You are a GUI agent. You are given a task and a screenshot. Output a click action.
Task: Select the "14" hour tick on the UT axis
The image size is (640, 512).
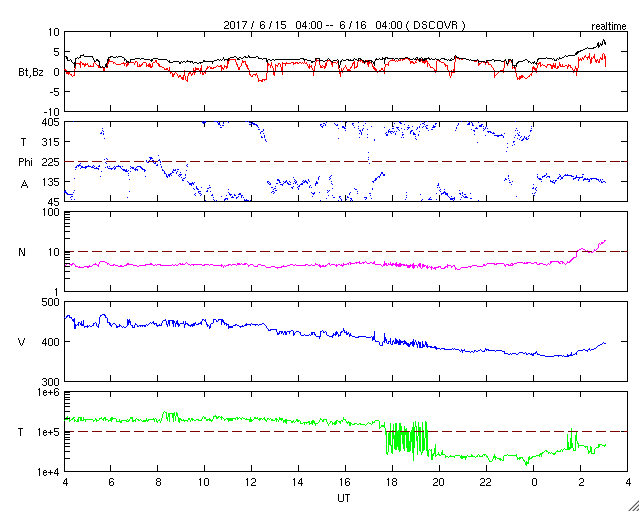tap(299, 482)
